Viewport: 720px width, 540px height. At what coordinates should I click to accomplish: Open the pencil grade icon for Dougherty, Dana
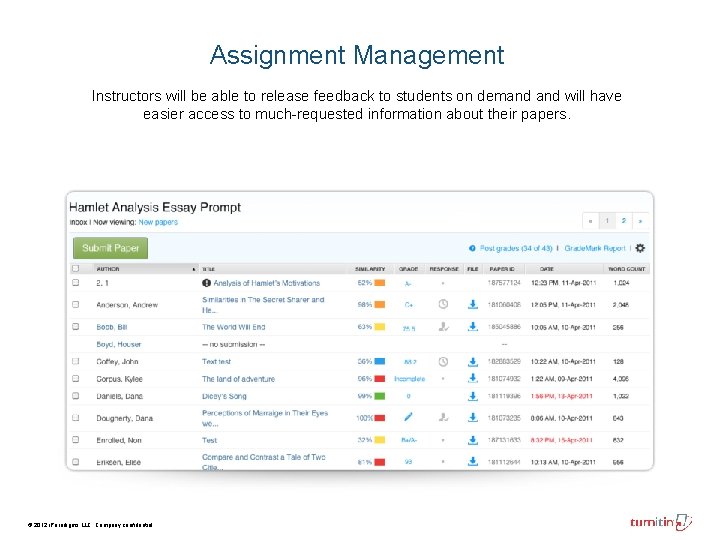point(408,417)
